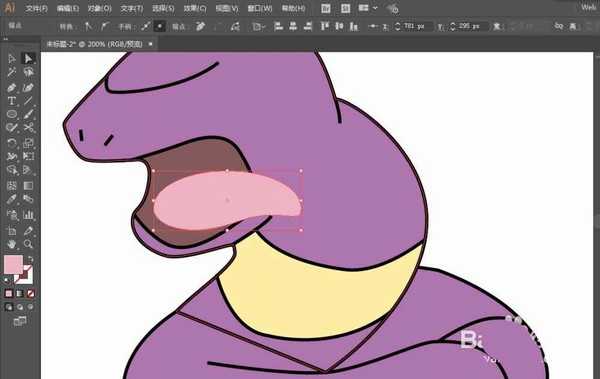Select the Scissors tool
The height and width of the screenshot is (379, 600).
(28, 127)
